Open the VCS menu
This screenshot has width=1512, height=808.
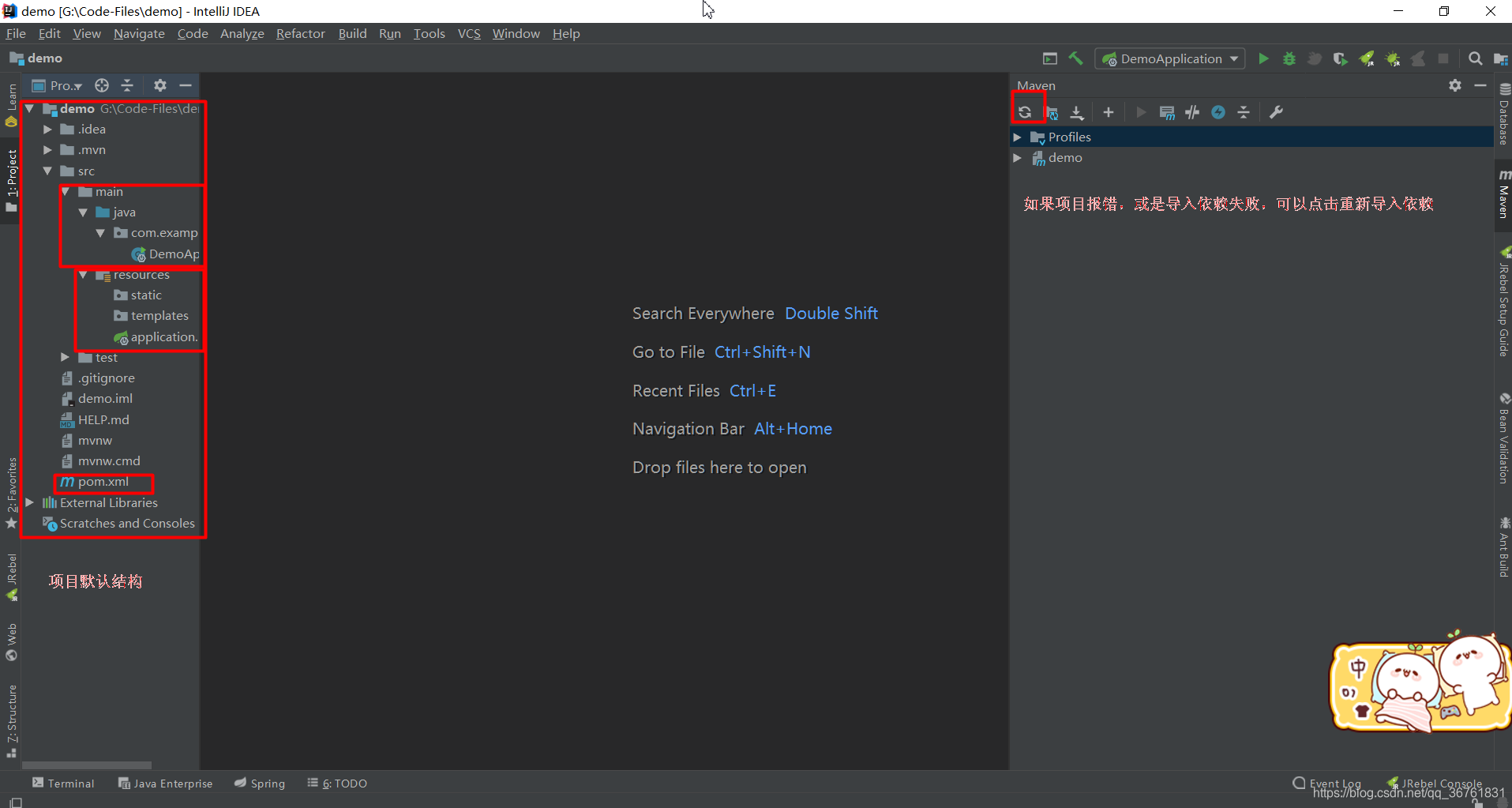(469, 33)
